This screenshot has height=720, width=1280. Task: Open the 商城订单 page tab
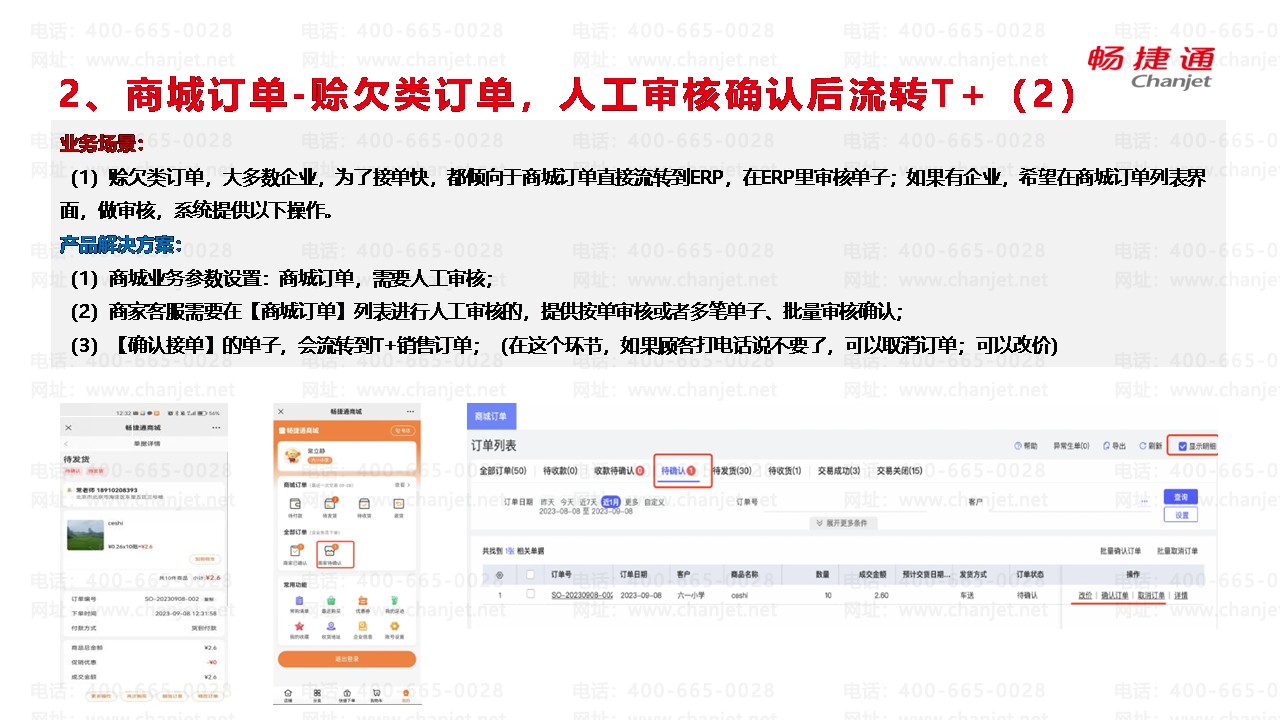tap(490, 415)
